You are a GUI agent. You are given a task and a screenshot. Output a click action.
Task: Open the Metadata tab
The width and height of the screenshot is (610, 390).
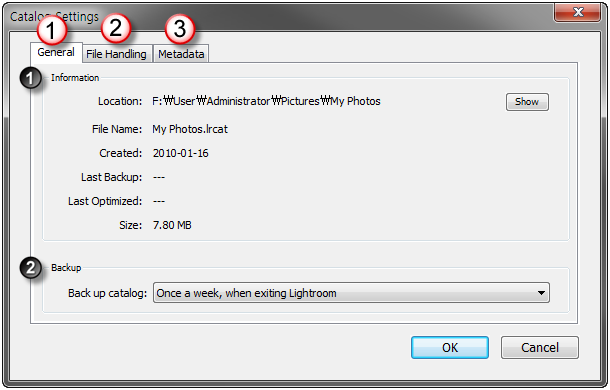[x=181, y=54]
